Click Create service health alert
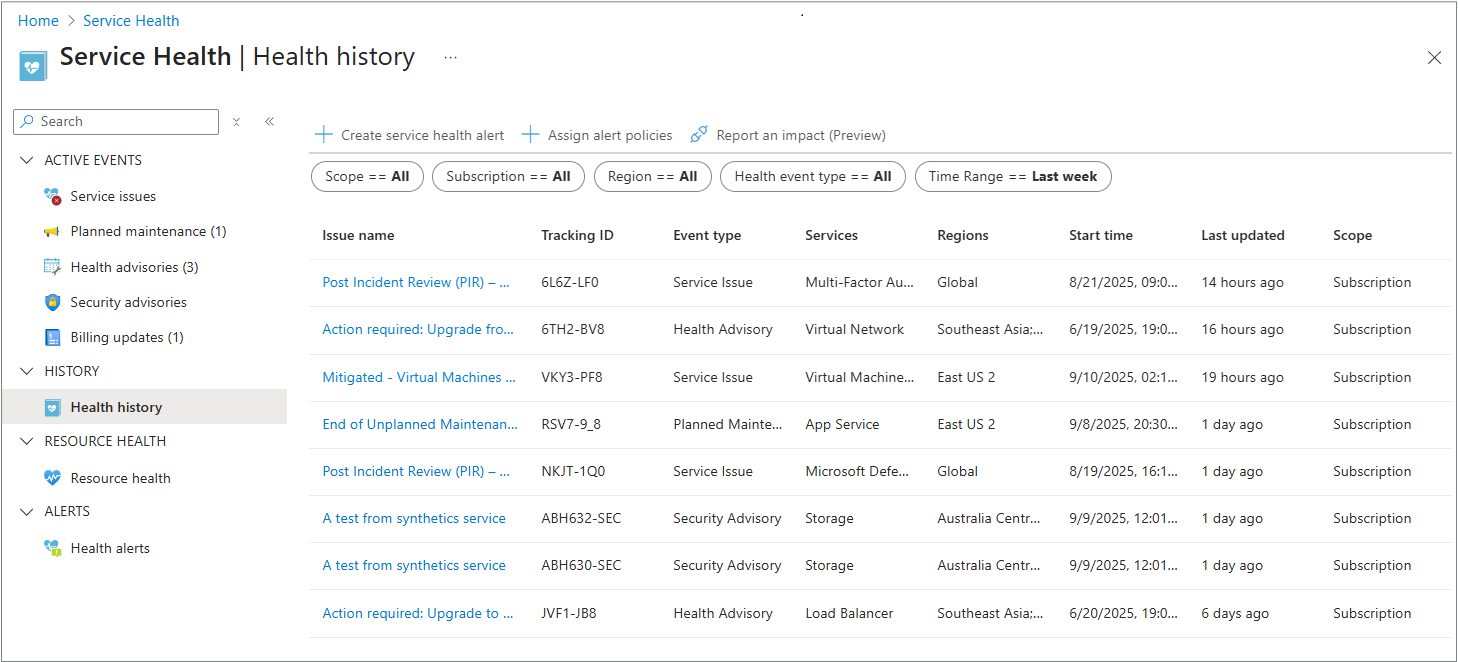 point(410,135)
